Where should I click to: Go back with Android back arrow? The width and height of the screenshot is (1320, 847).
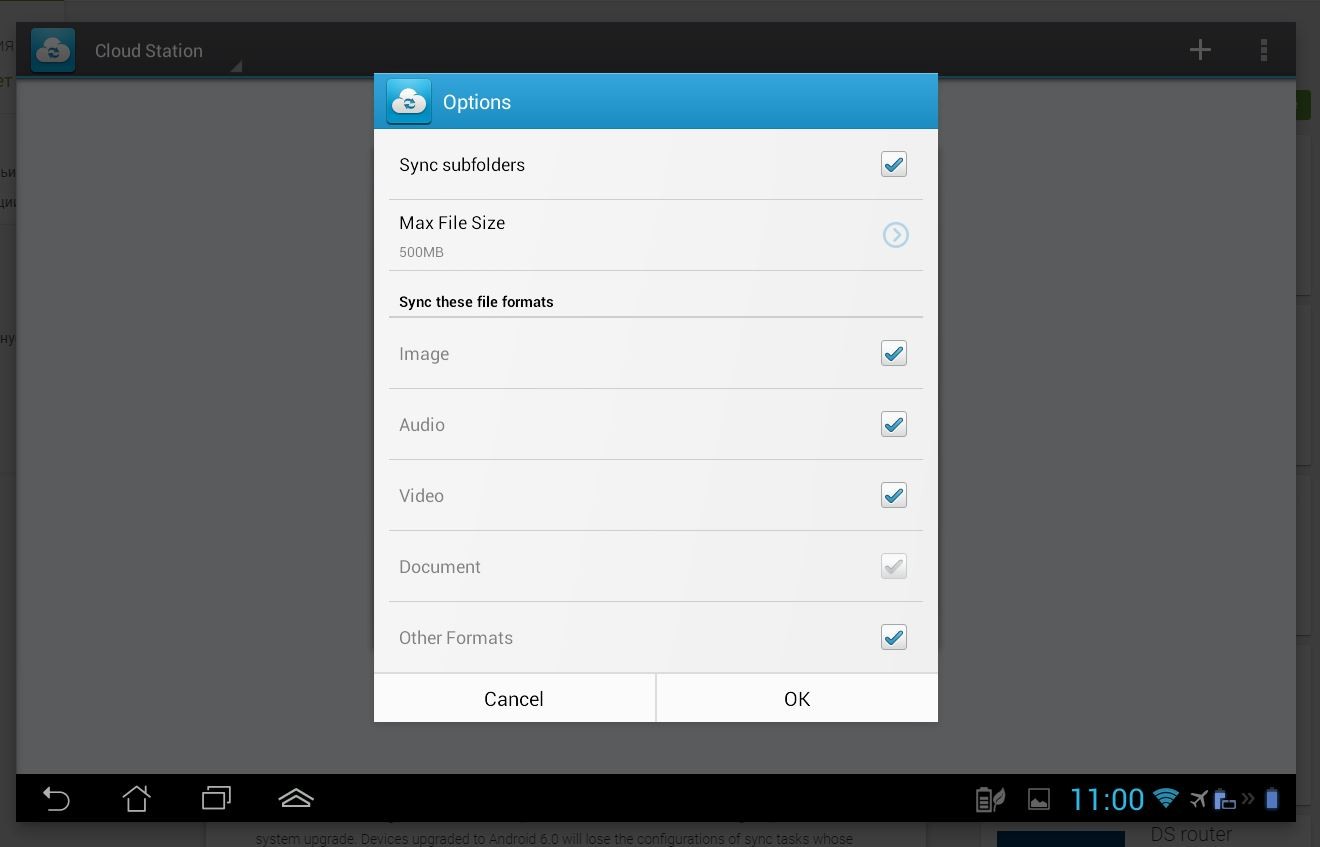57,798
